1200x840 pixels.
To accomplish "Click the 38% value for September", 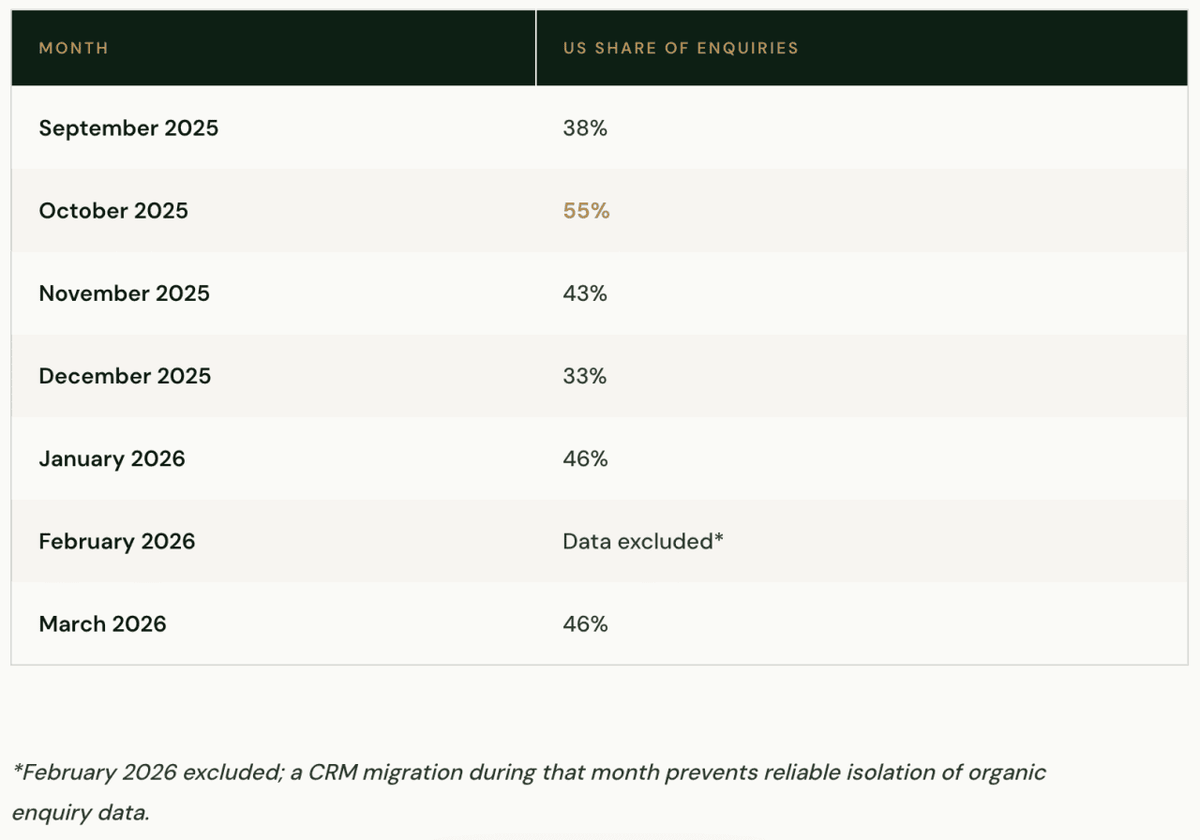I will point(585,128).
